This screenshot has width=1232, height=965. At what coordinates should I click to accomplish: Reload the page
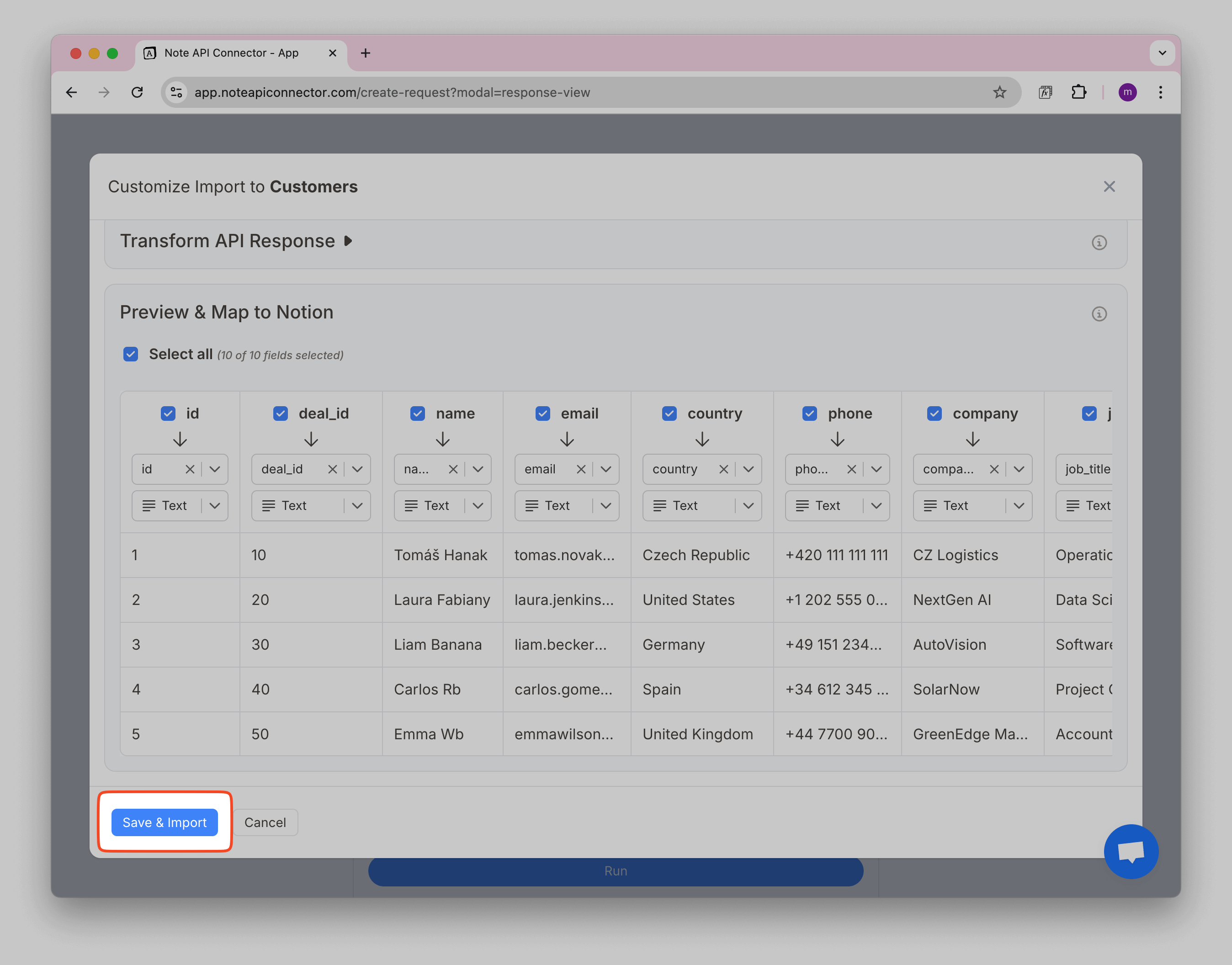(137, 92)
